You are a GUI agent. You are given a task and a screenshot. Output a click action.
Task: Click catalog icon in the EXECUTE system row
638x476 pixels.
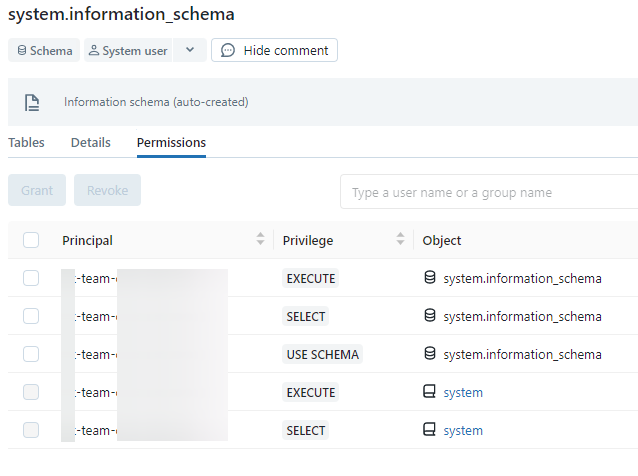tap(430, 392)
